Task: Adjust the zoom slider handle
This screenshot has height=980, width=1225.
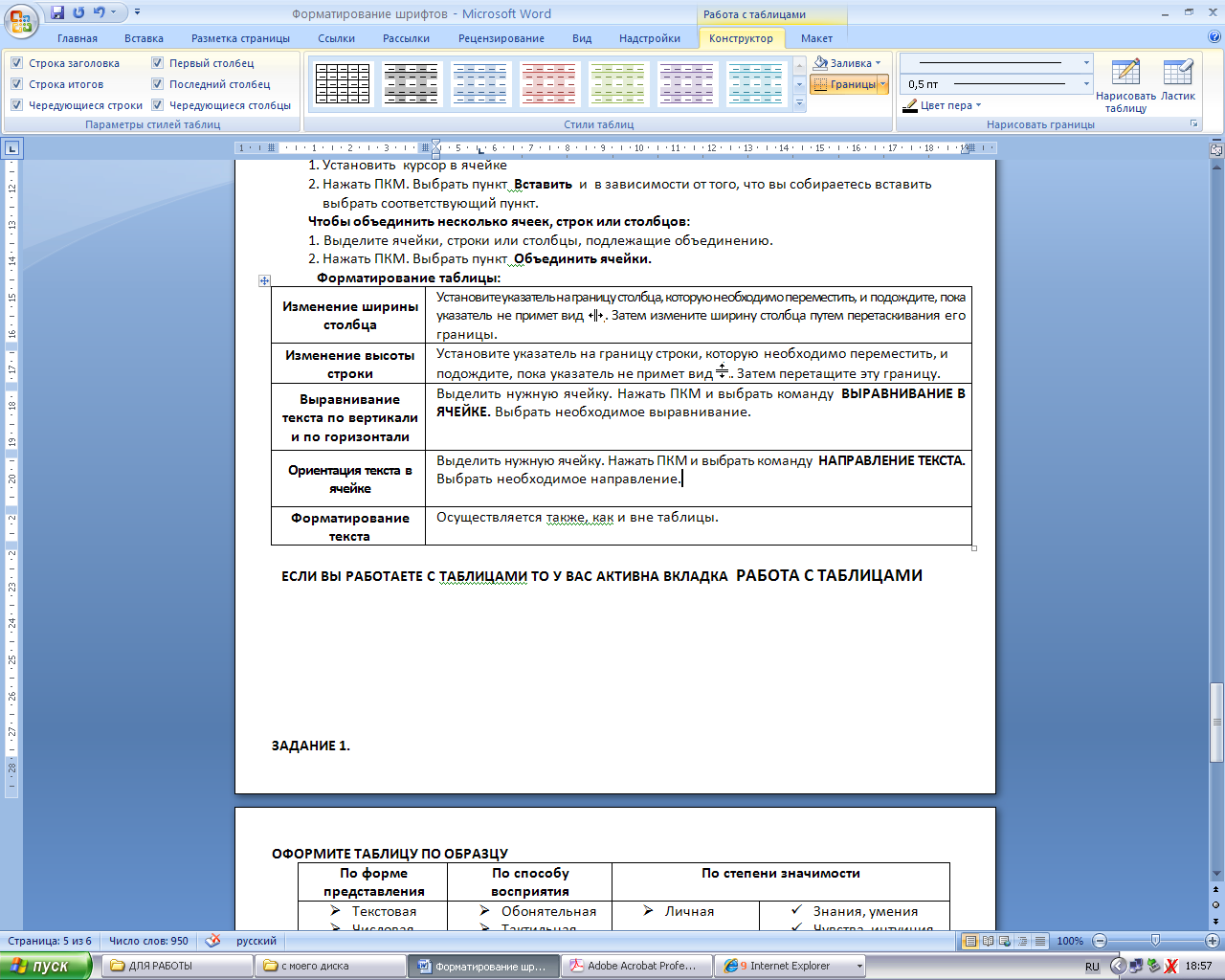Action: tap(1155, 941)
